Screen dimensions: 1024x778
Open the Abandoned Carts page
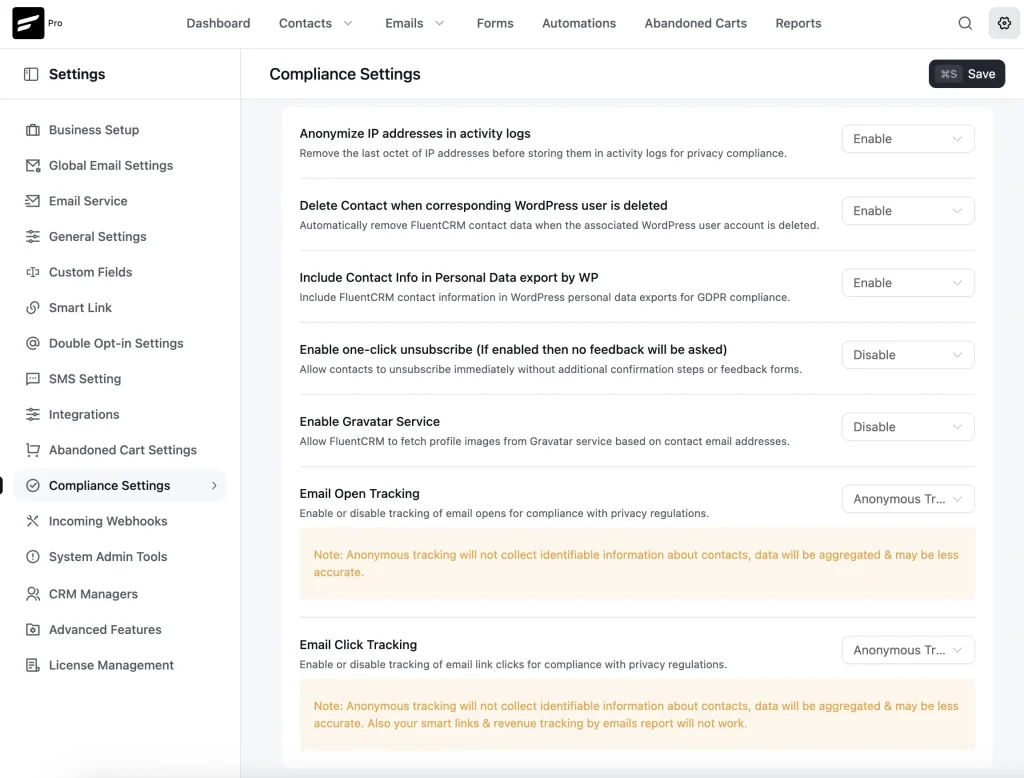[695, 23]
